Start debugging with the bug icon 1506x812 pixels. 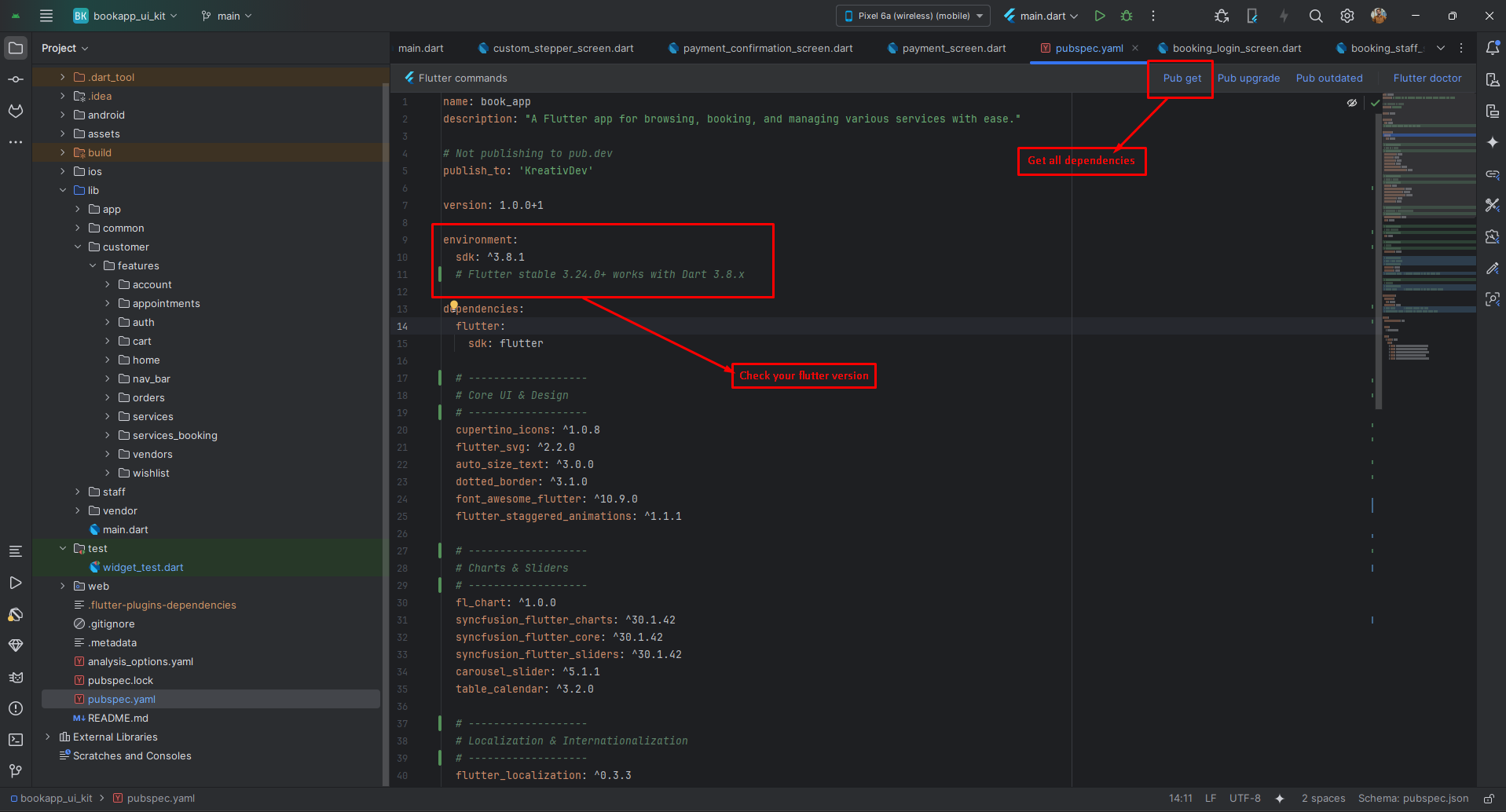[1127, 16]
